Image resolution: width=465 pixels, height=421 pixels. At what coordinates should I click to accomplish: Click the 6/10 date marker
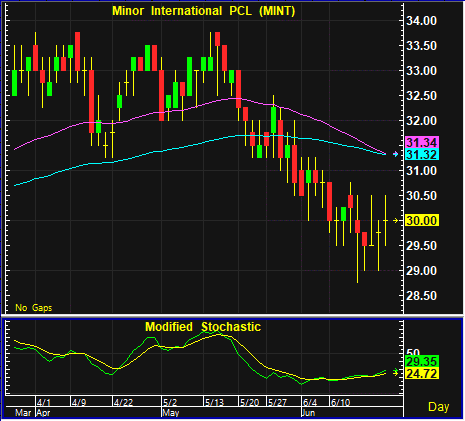340,402
